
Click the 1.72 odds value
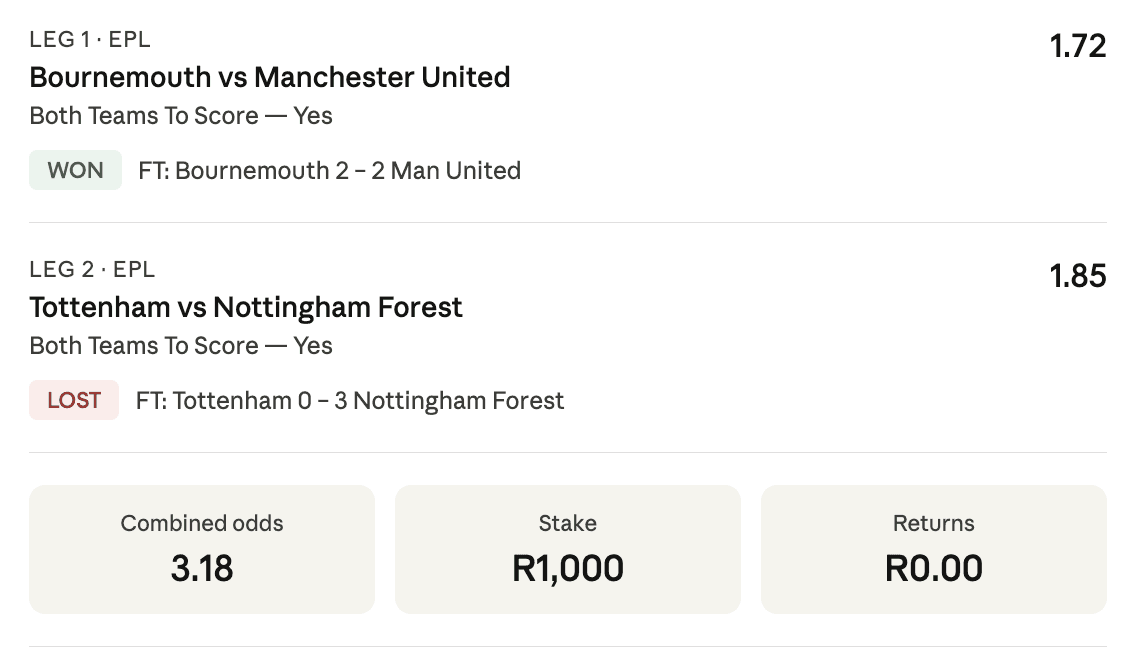[1077, 46]
